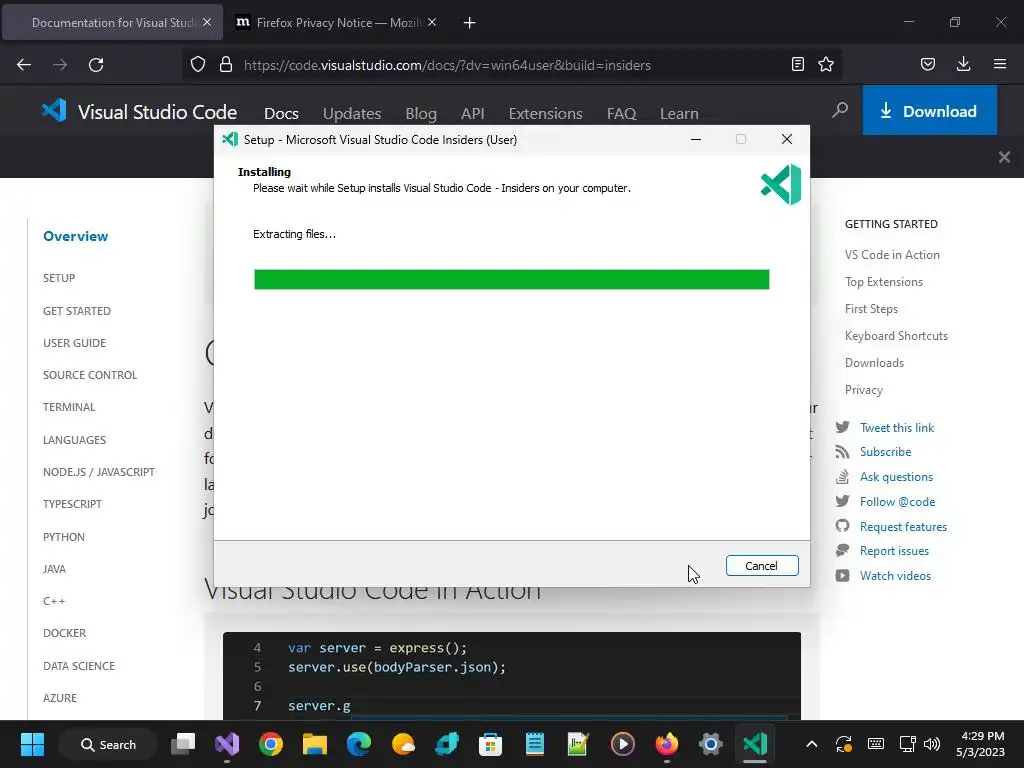
Task: Expand the NODE.JS / JAVASCRIPT section
Action: tap(99, 472)
